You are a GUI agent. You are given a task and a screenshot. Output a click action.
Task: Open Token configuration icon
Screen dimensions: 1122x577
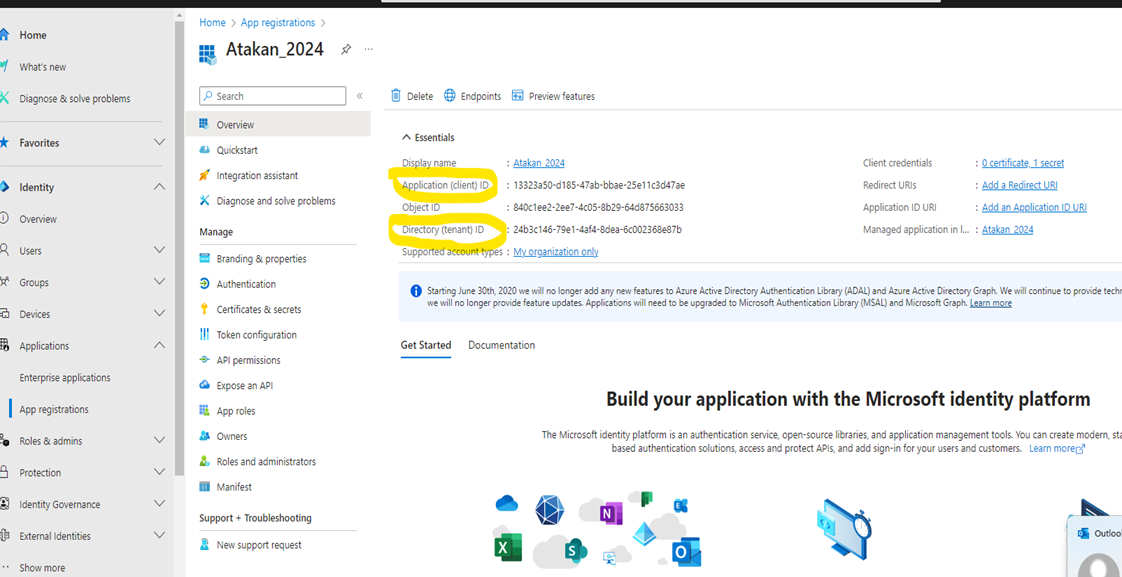(204, 334)
